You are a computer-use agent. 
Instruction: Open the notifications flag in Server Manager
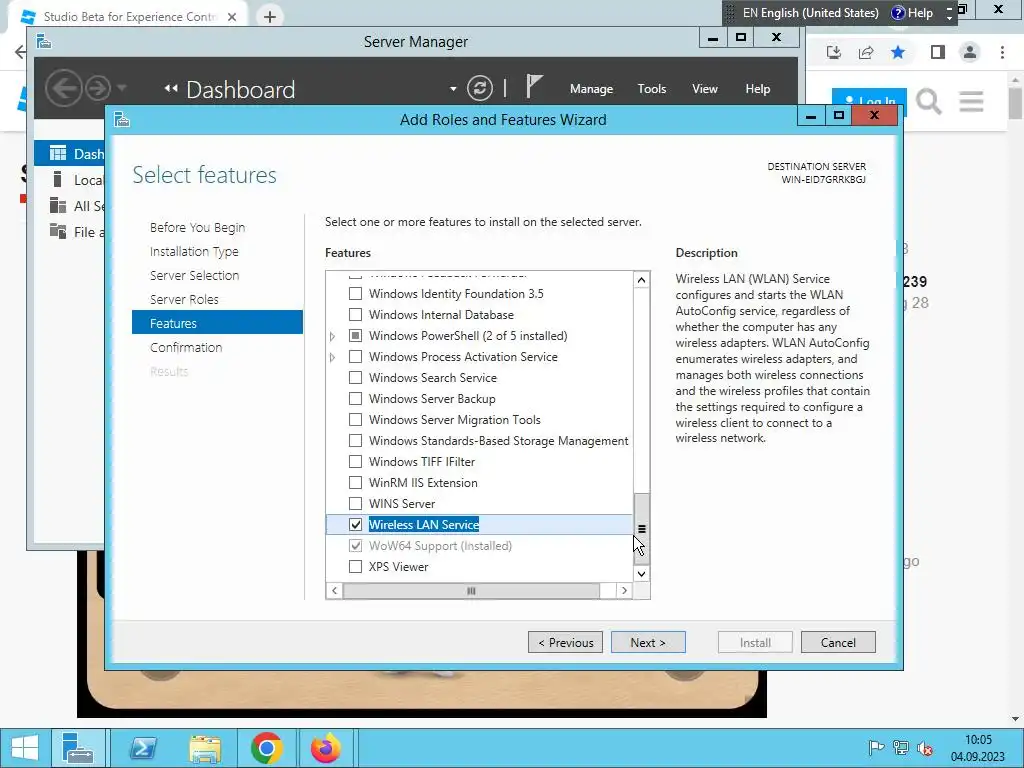point(534,87)
